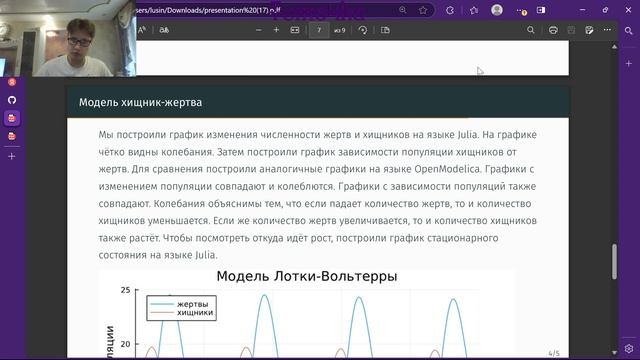Click the Read aloud icon in PDF toolbar
Viewport: 640px width, 360px height.
click(142, 30)
